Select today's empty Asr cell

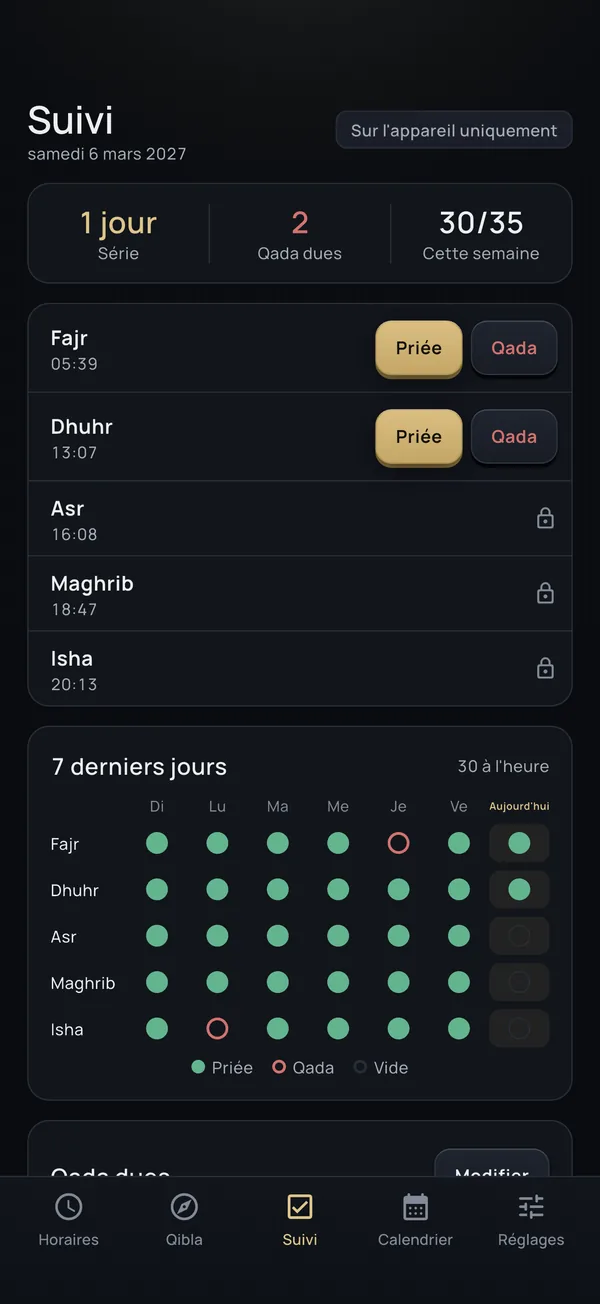519,936
